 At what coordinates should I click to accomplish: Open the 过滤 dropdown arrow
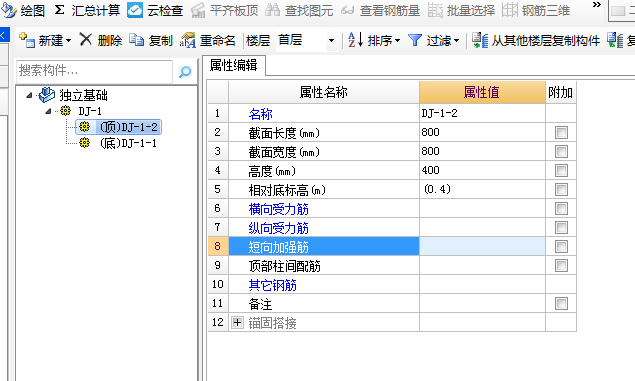click(456, 40)
